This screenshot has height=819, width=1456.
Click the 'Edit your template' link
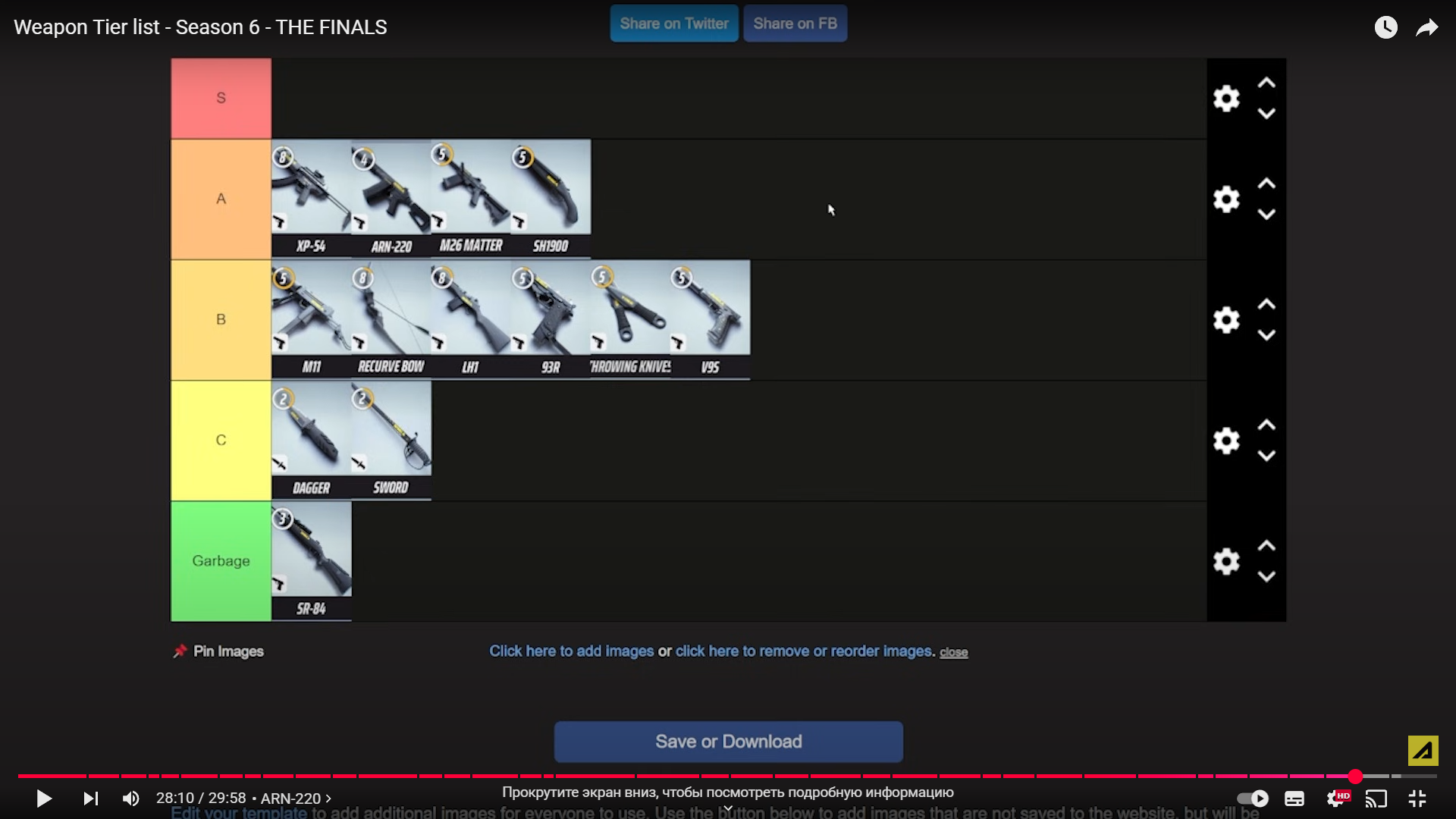(239, 812)
